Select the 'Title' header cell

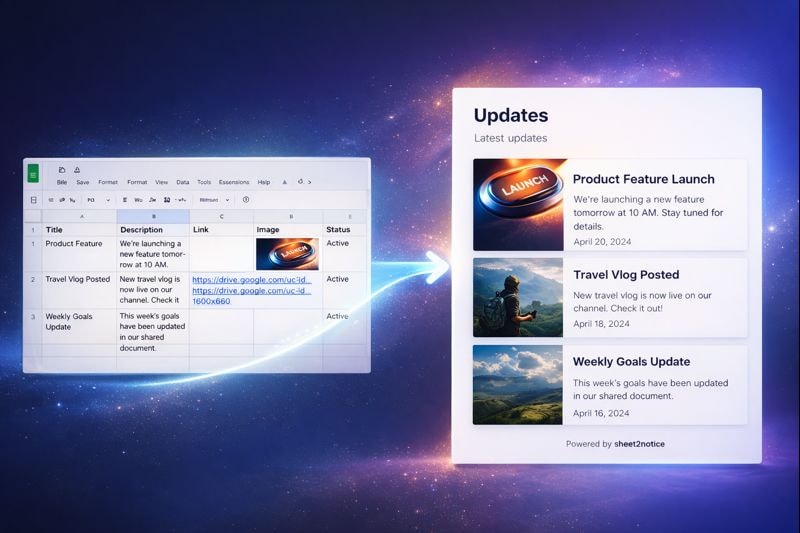pos(80,230)
